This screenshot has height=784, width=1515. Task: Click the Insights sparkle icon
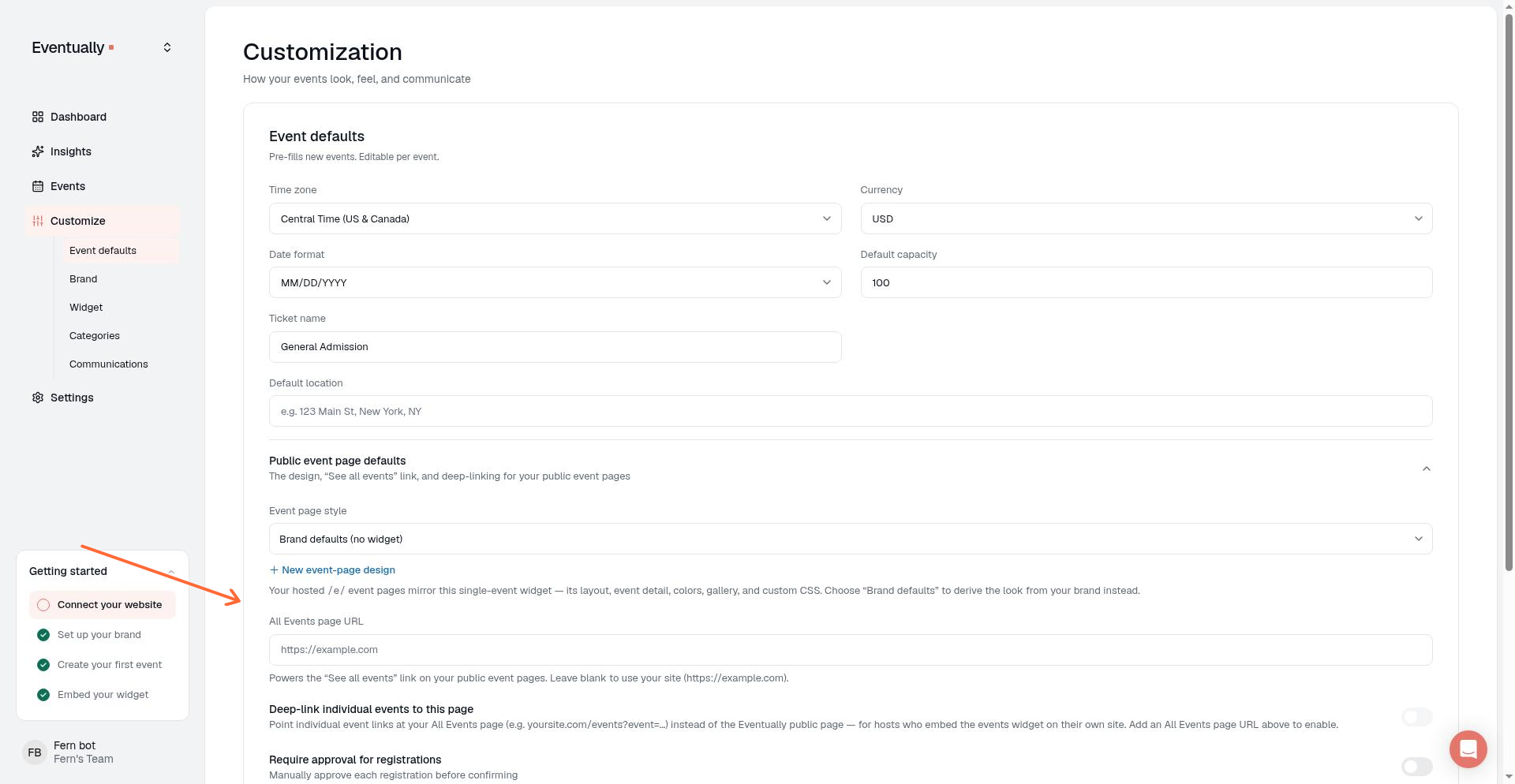38,151
